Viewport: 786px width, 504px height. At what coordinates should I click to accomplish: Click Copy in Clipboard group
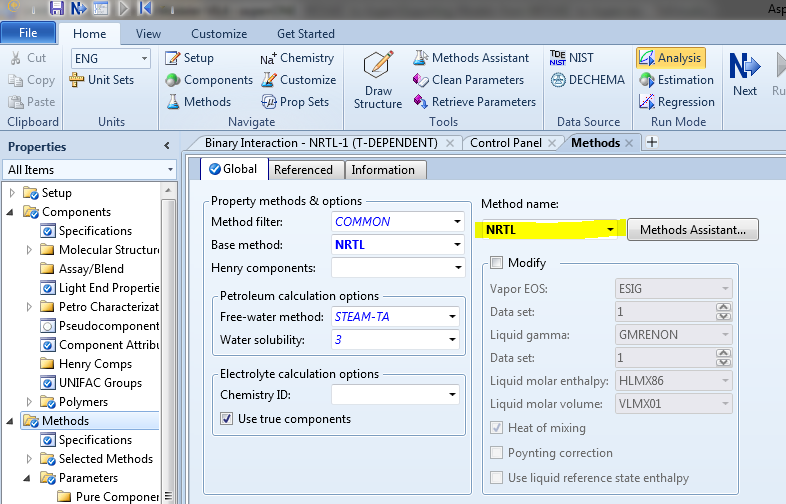click(x=31, y=80)
